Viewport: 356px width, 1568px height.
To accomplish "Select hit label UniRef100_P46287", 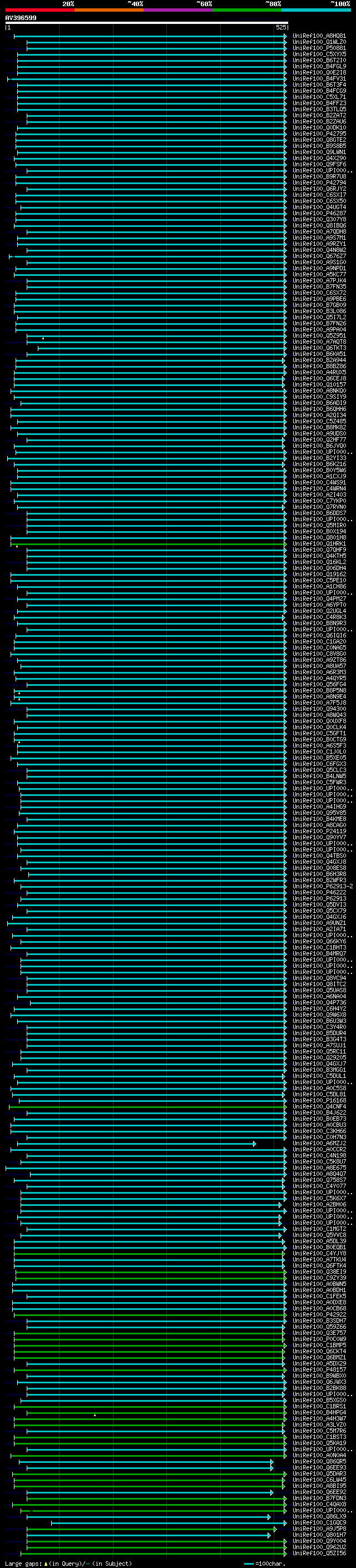I will coord(319,213).
